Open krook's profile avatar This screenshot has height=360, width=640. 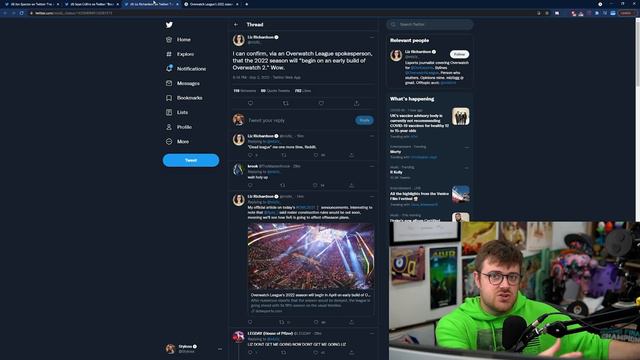[239, 169]
